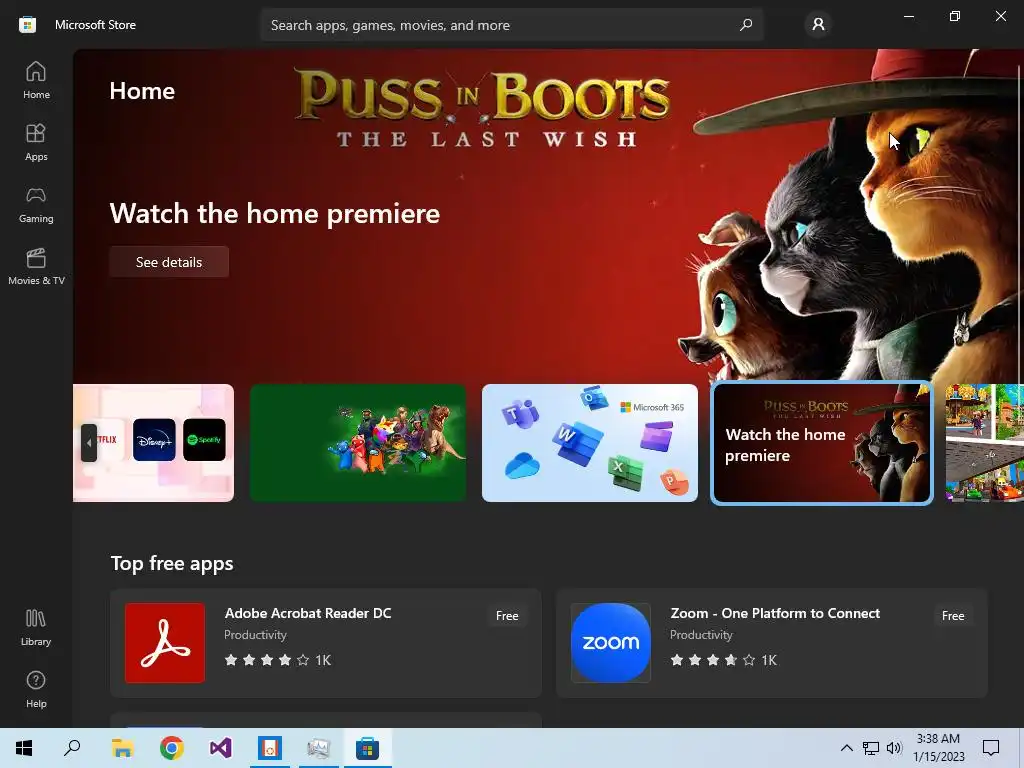Image resolution: width=1024 pixels, height=768 pixels.
Task: Click the Microsoft Store logo in title bar
Action: (x=27, y=25)
